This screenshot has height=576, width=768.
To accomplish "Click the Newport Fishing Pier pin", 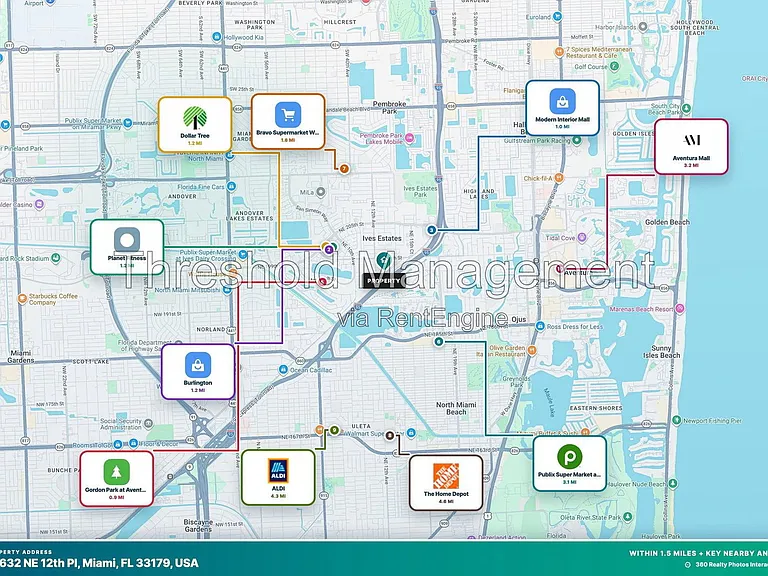I will click(676, 420).
